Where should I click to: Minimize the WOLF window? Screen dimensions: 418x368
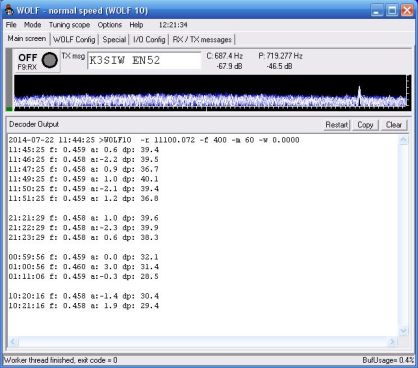tap(377, 10)
